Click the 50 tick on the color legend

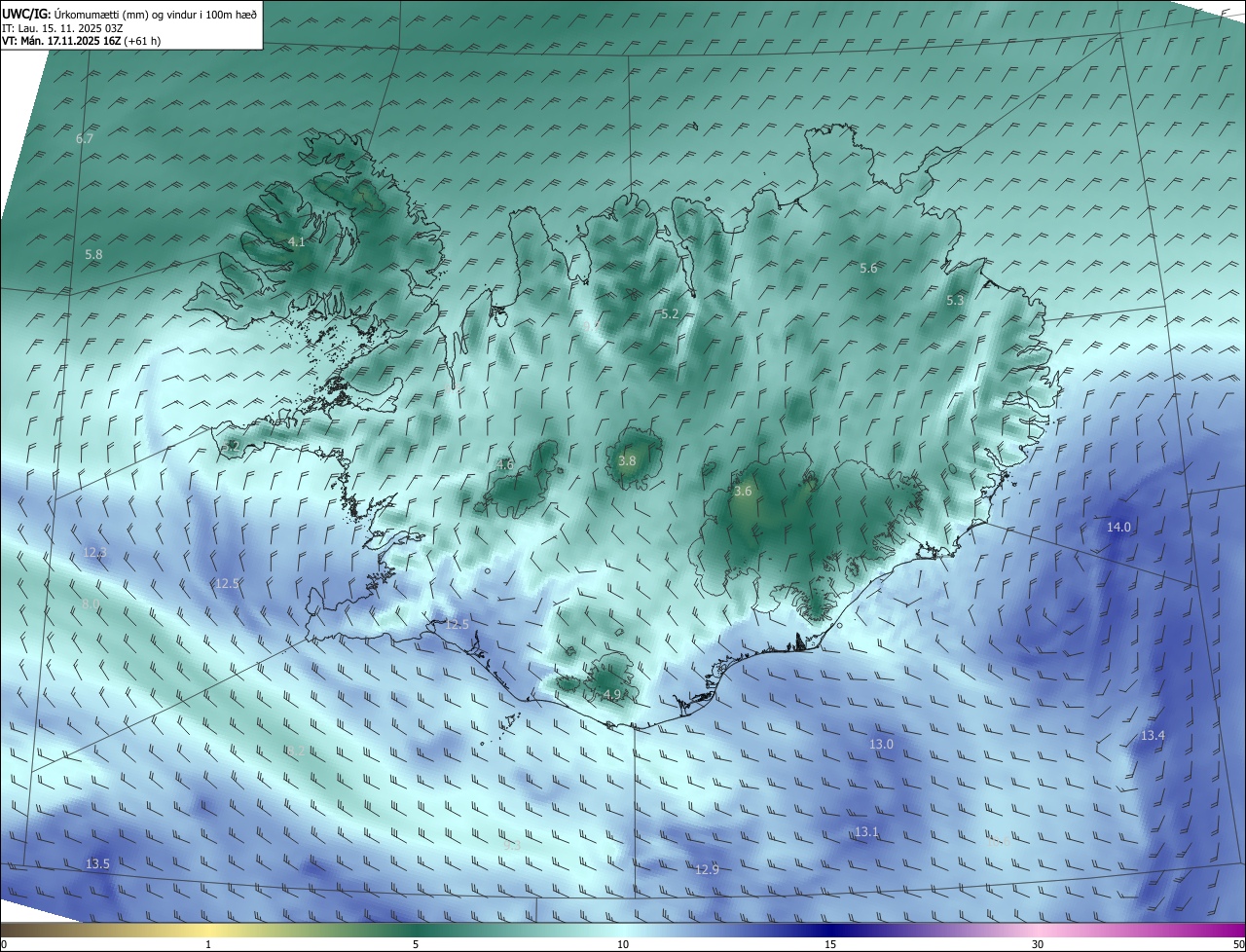[1238, 944]
